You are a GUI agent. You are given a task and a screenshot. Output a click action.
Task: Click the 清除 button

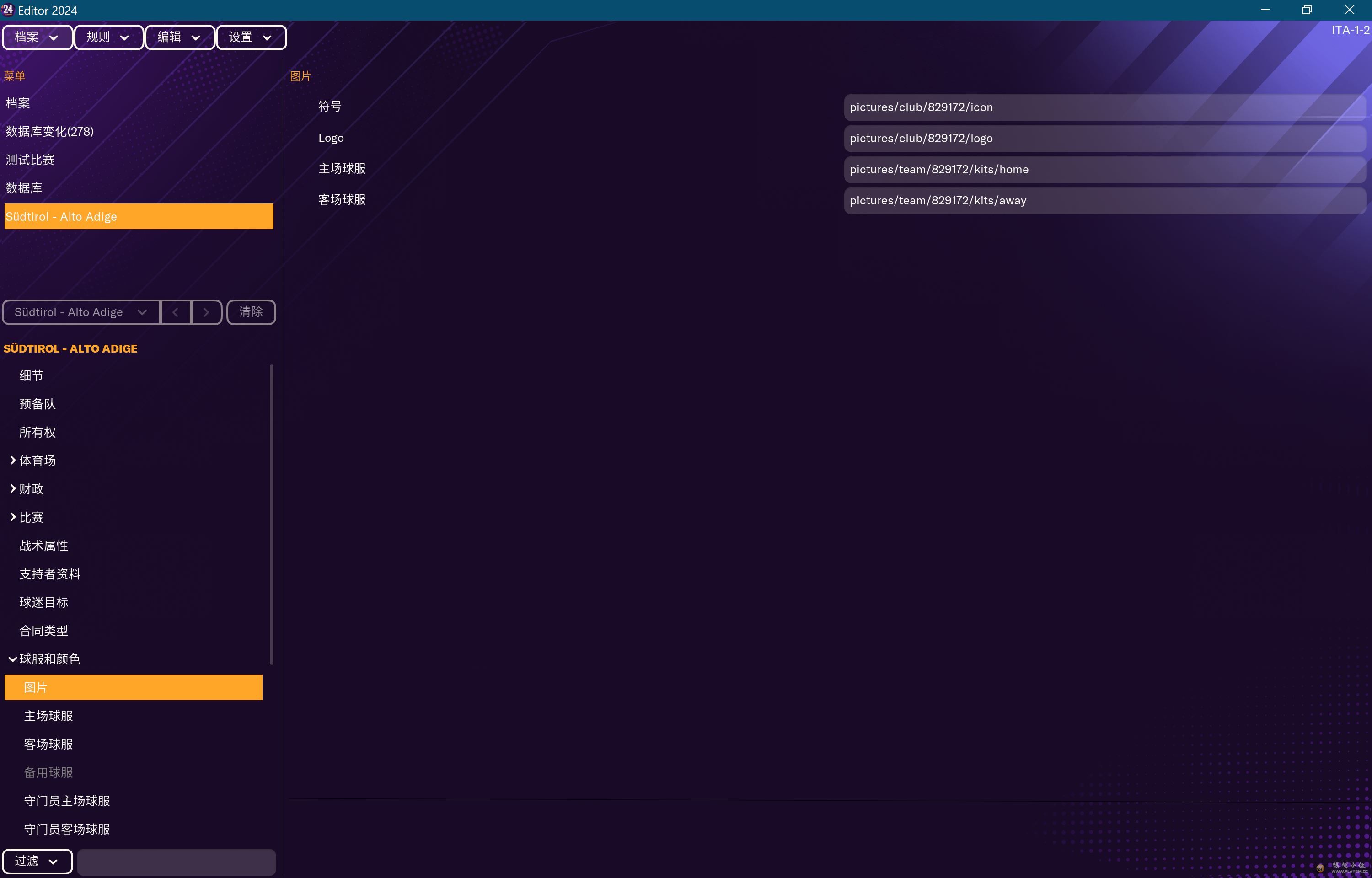click(x=251, y=312)
